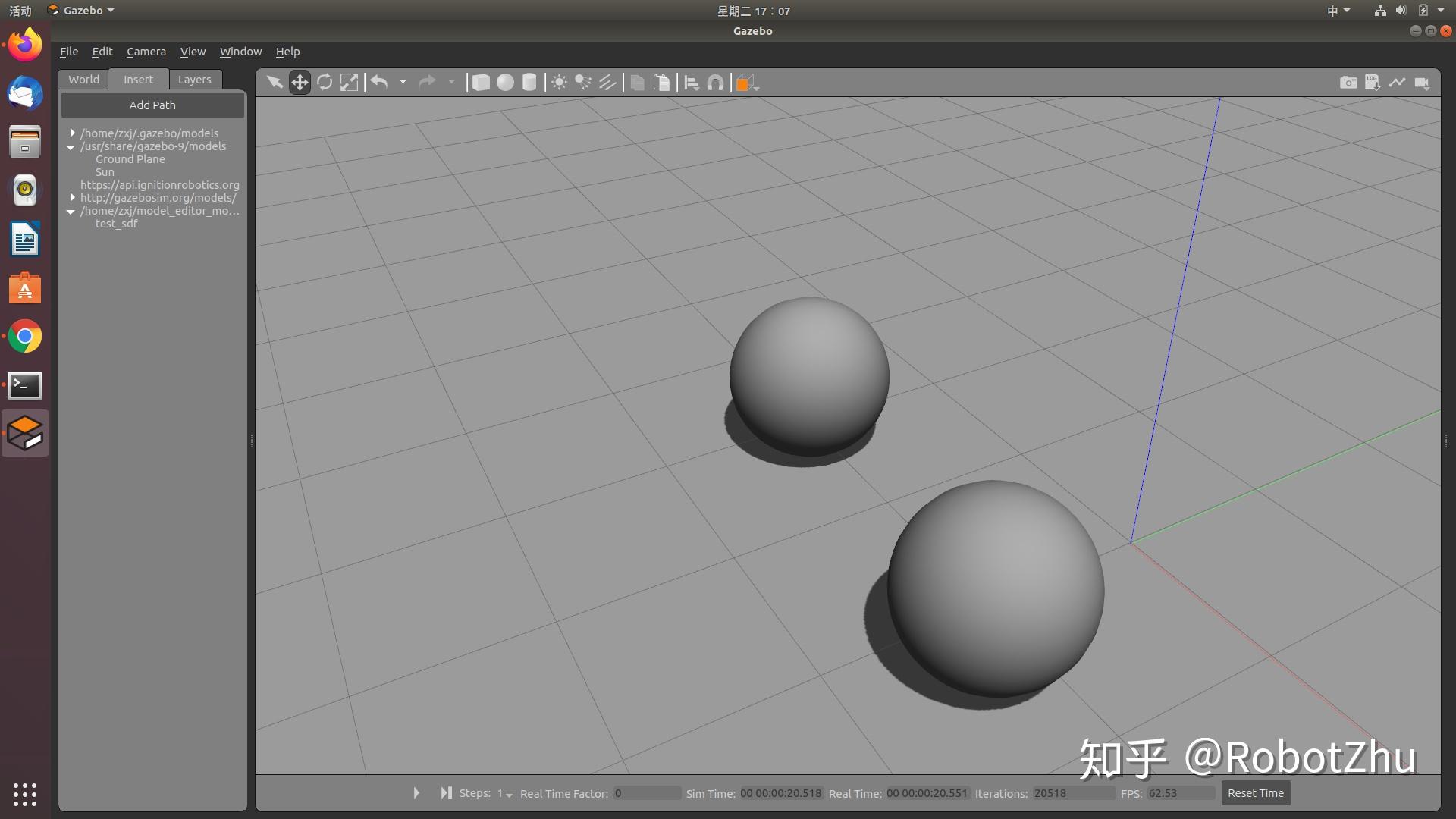
Task: Toggle the translate mode tool
Action: (x=300, y=82)
